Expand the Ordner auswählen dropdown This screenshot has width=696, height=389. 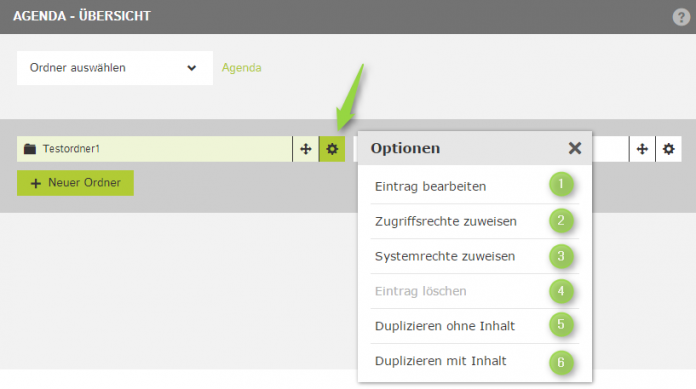[115, 68]
